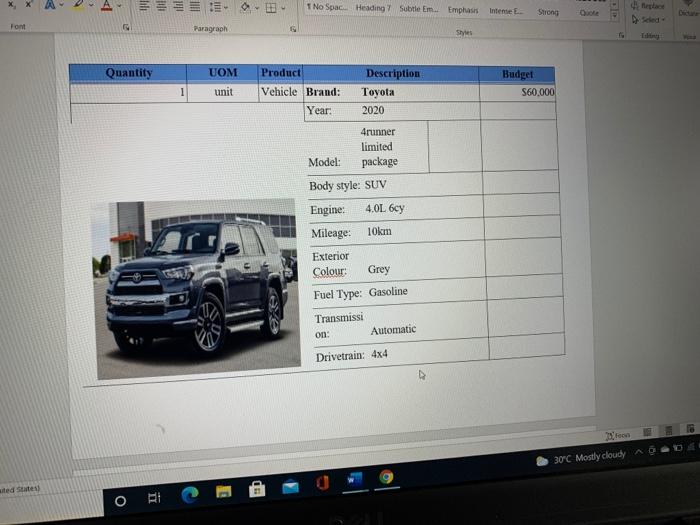
Task: Expand Borders dropdown arrow
Action: [283, 8]
